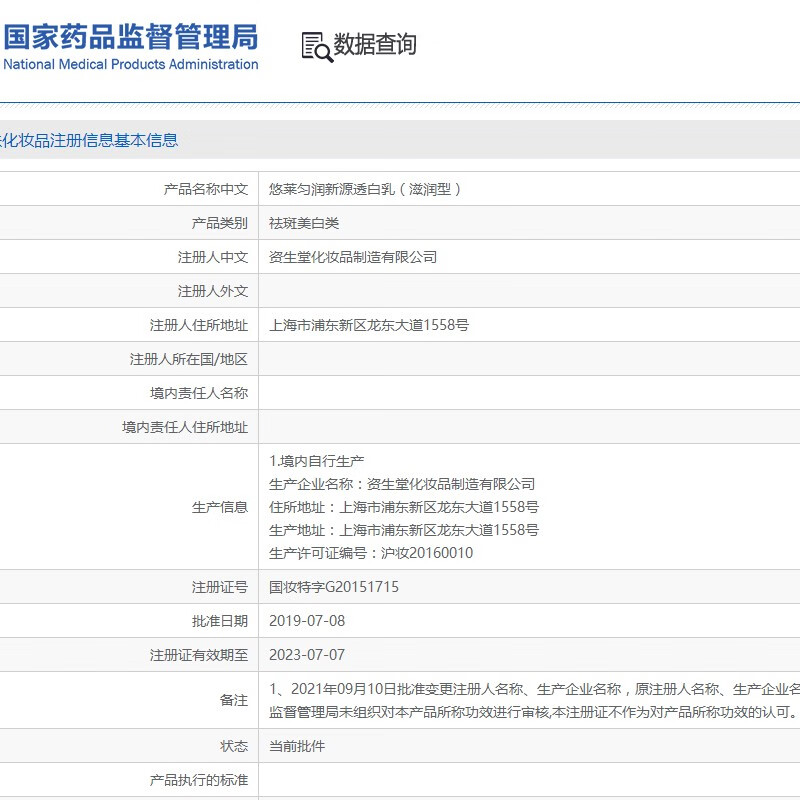Image resolution: width=800 pixels, height=800 pixels.
Task: Click the 境内责任人住所地址 label
Action: [x=185, y=427]
